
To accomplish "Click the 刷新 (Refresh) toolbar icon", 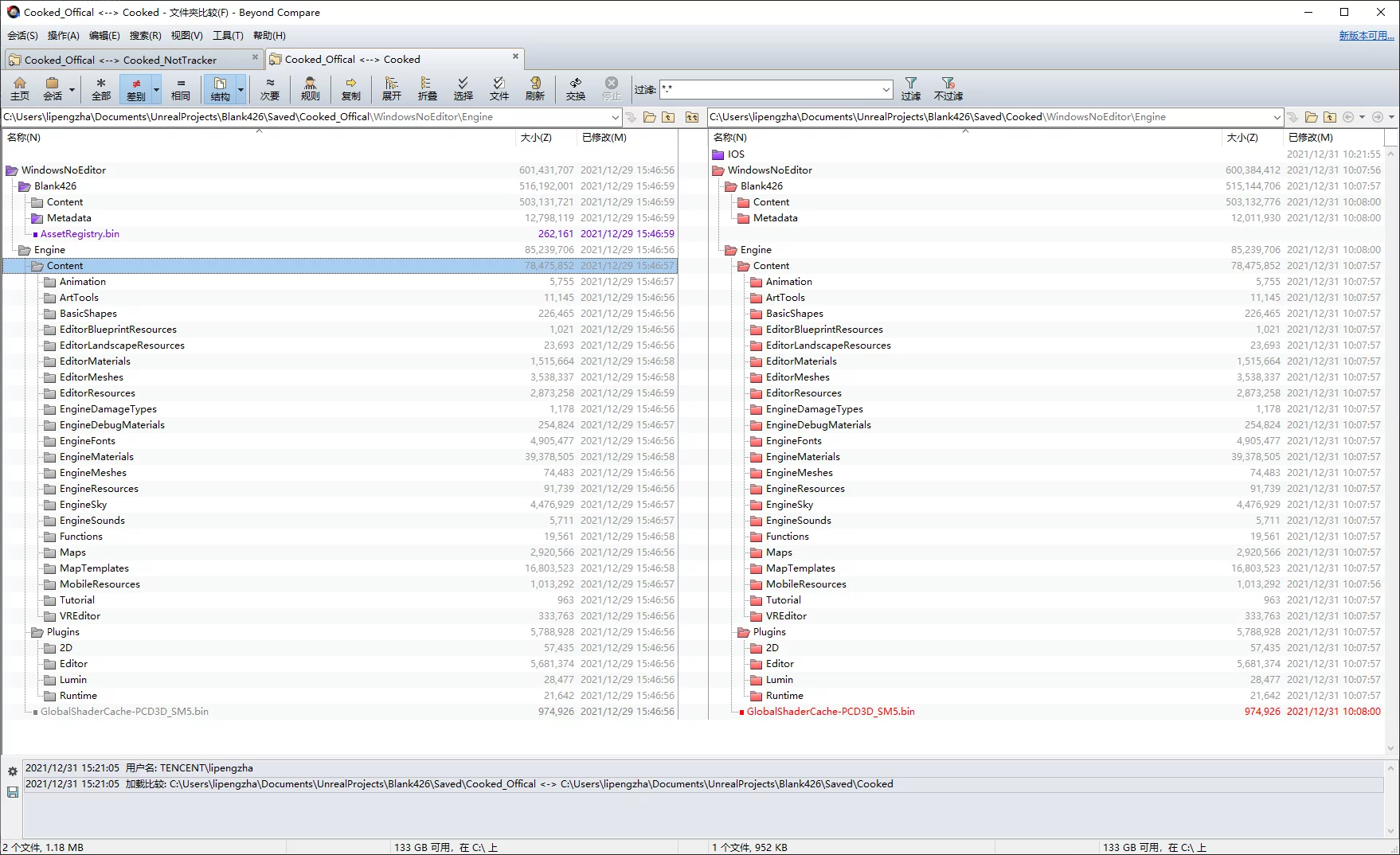I will click(x=535, y=88).
